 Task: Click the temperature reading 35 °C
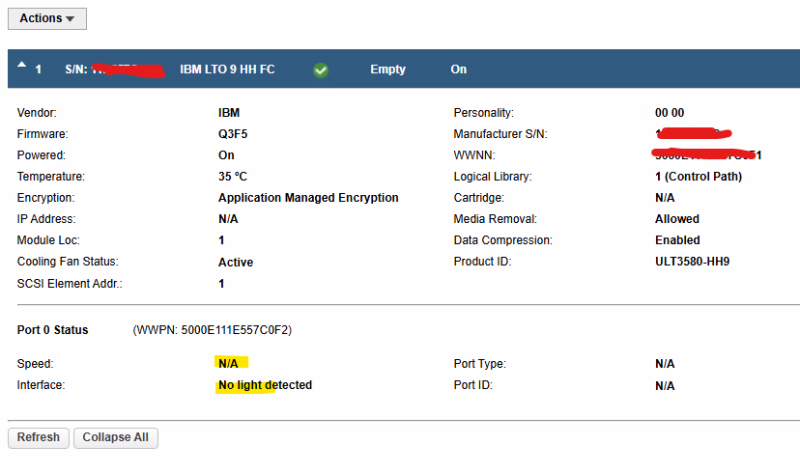(x=233, y=177)
